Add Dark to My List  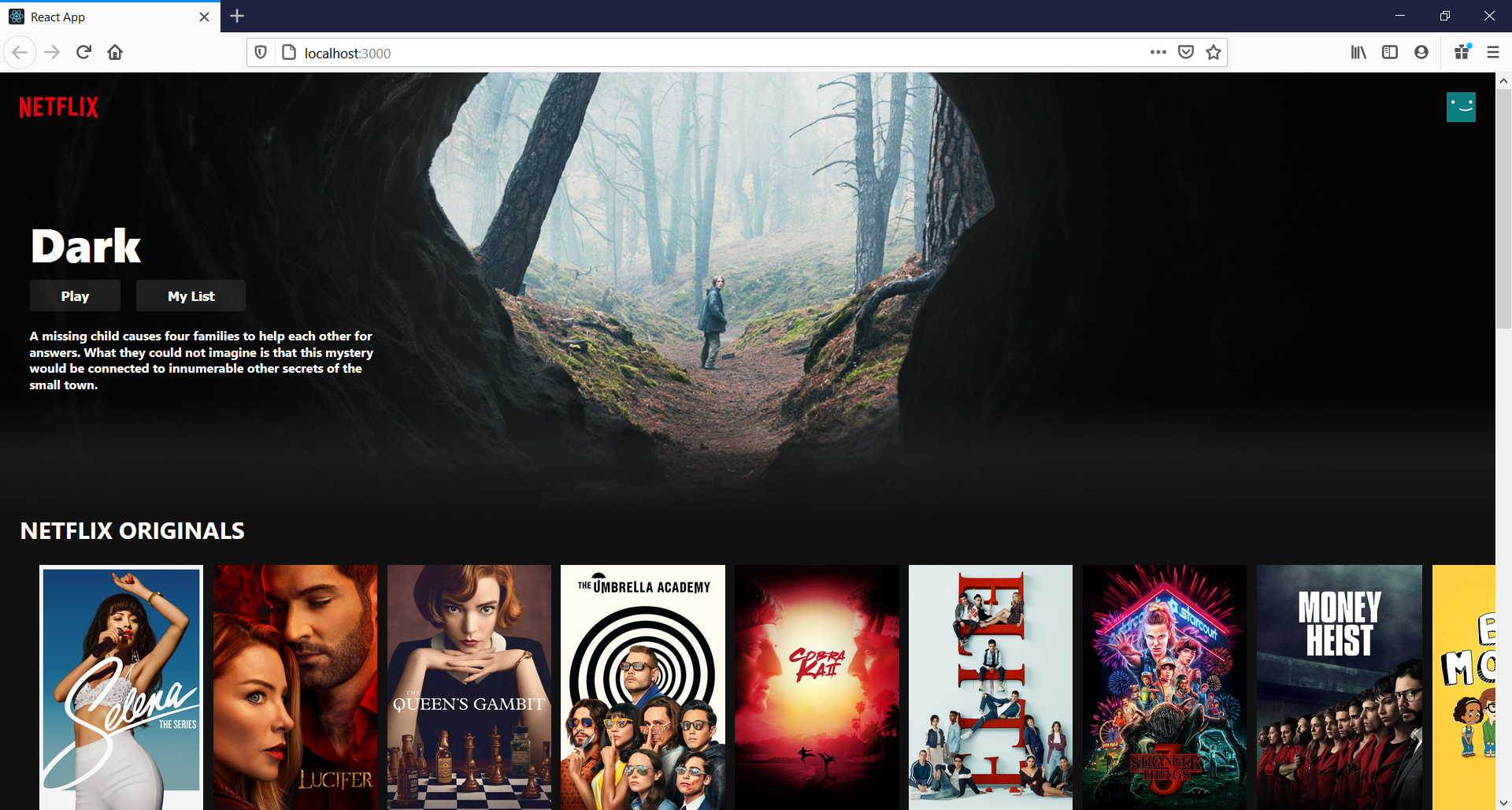pos(191,296)
